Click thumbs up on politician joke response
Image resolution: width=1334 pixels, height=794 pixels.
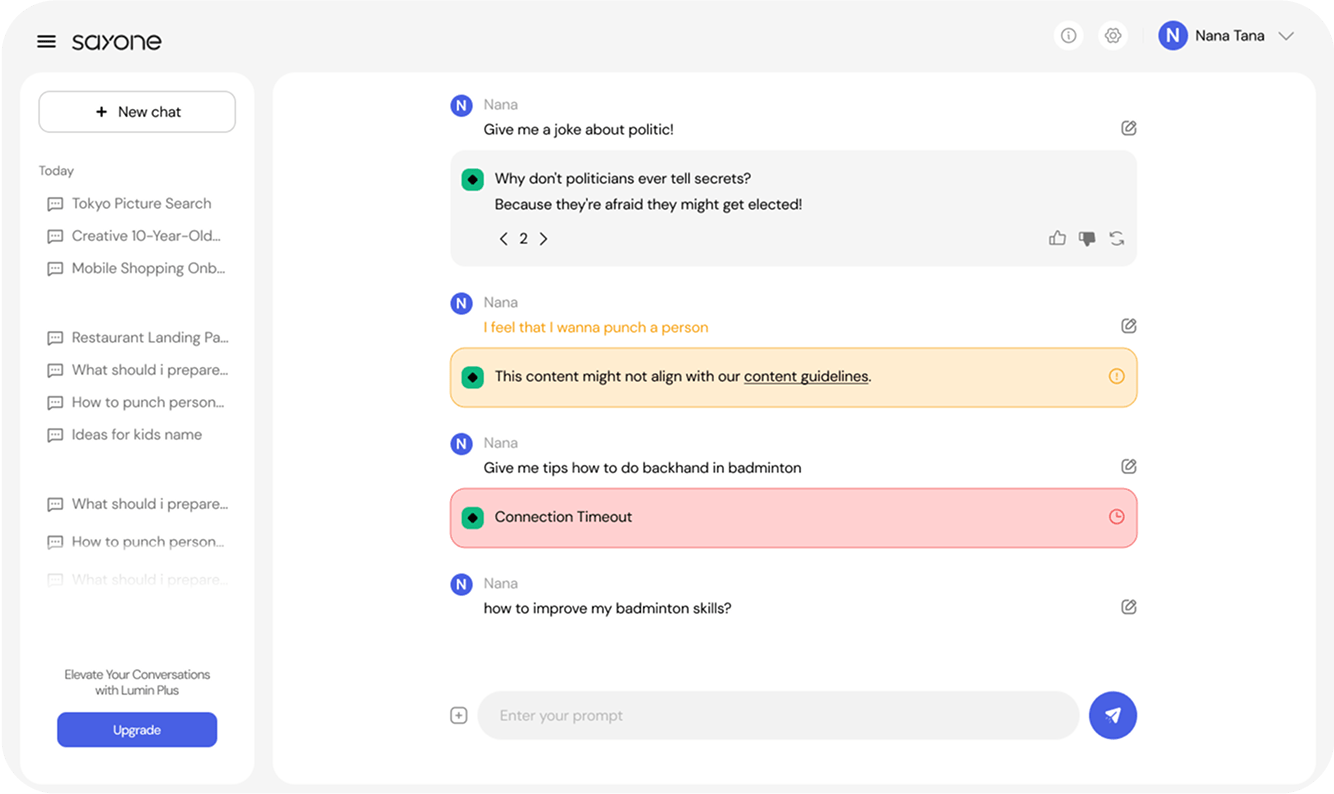point(1057,238)
